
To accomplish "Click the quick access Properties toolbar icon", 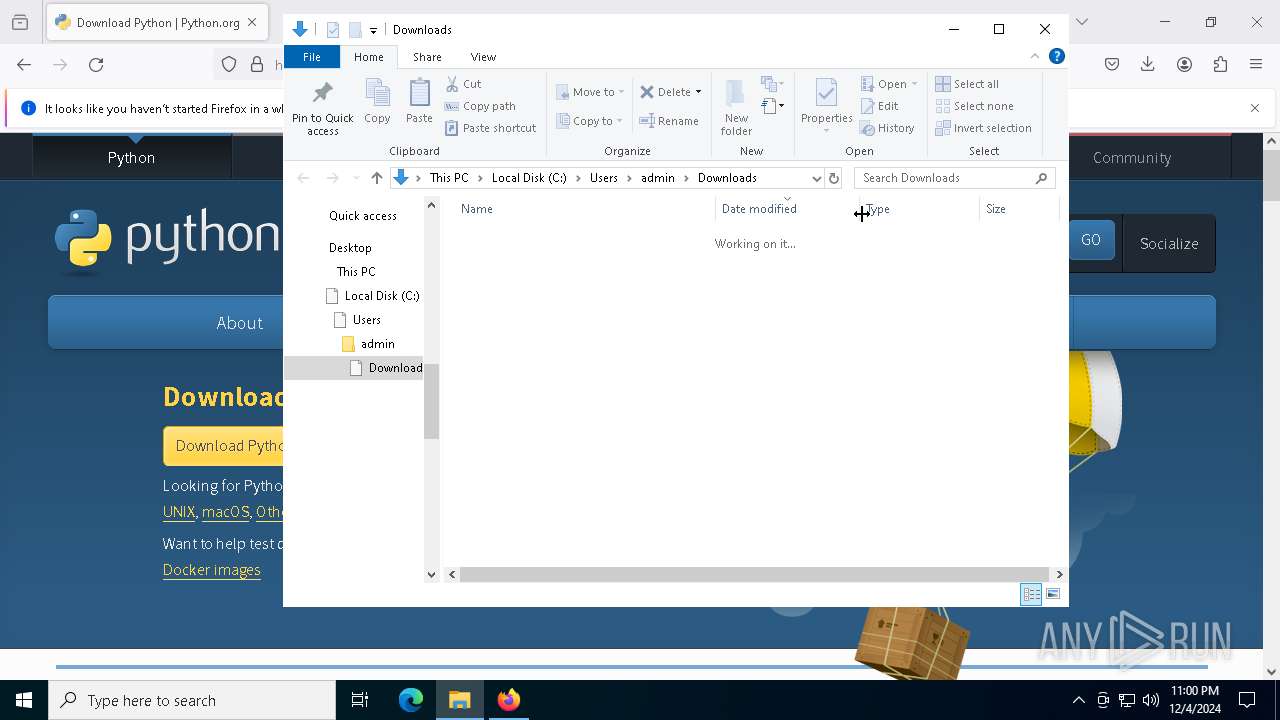I will (x=333, y=30).
